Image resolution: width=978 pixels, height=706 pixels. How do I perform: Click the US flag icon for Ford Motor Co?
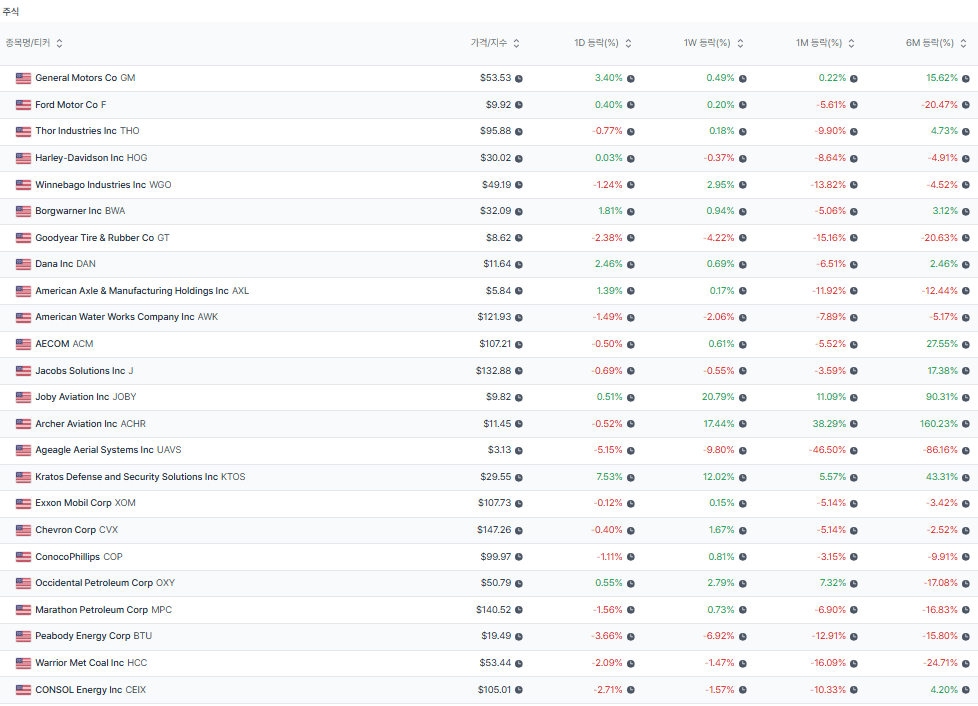pyautogui.click(x=23, y=105)
